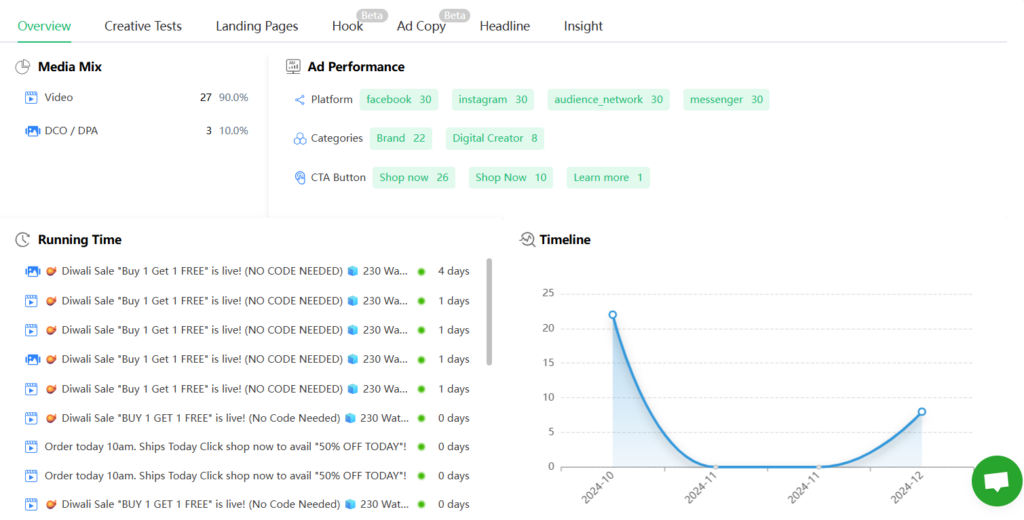Click the green chat support icon
The height and width of the screenshot is (520, 1024).
coord(996,481)
